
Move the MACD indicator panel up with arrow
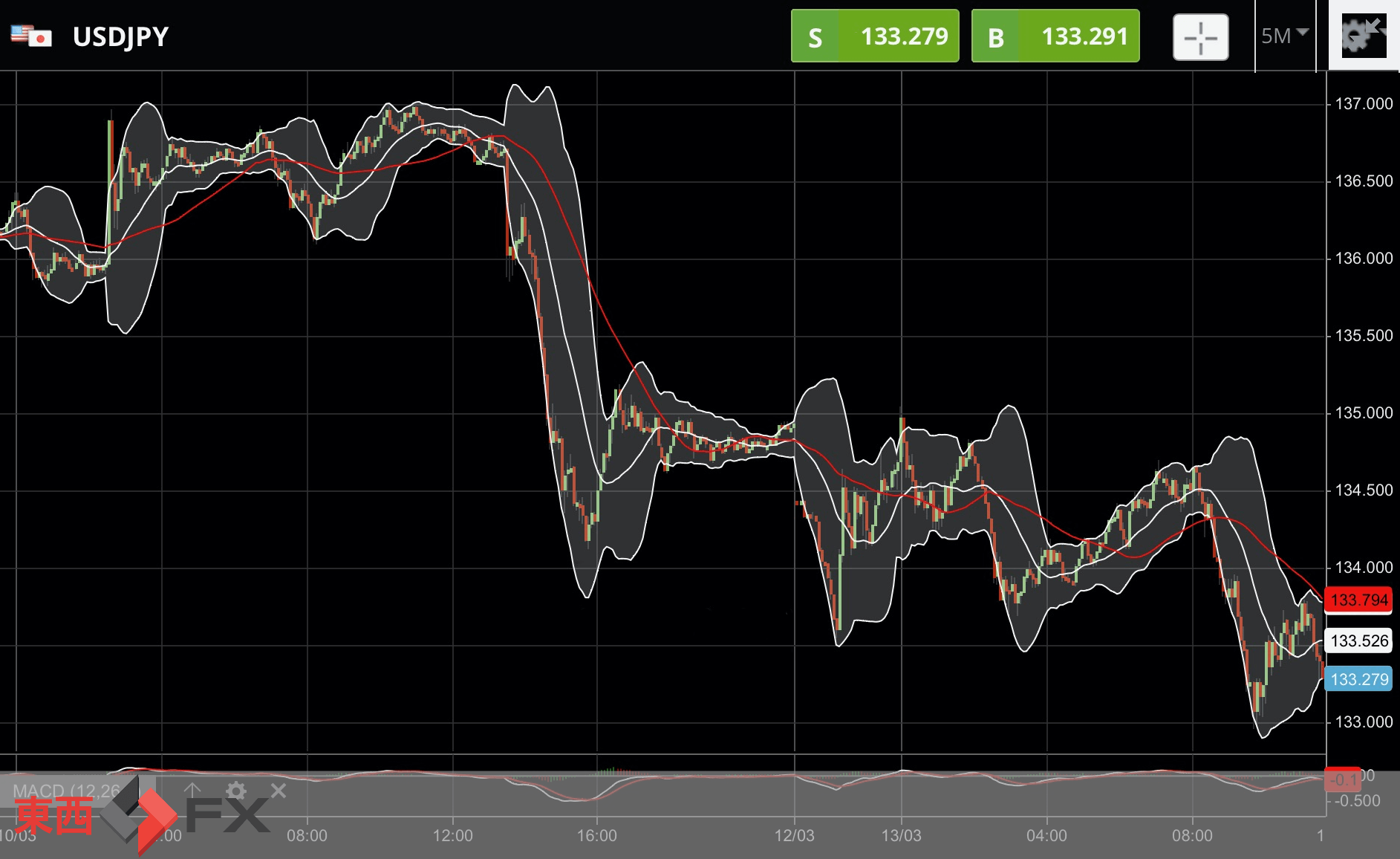pos(192,791)
